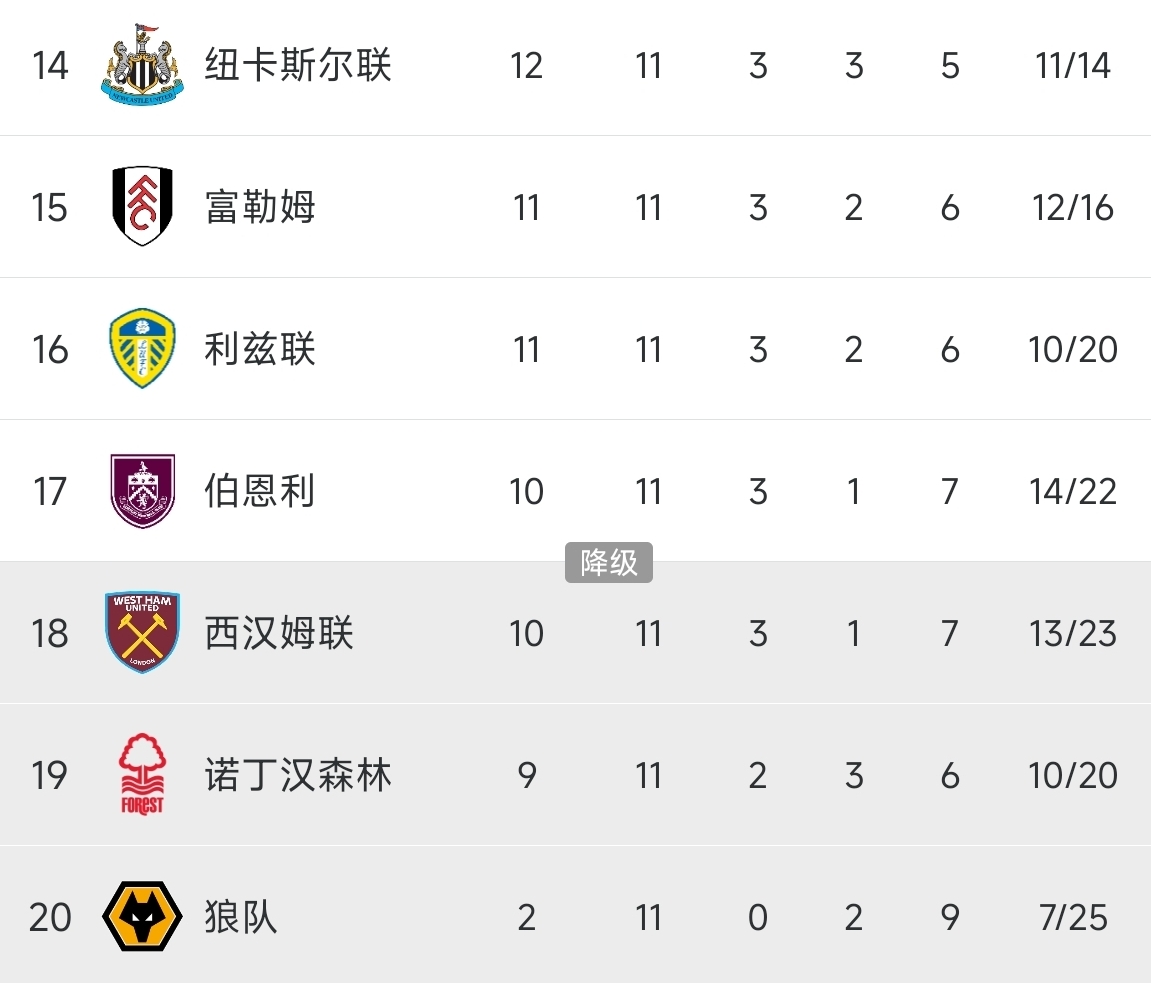Open 诺丁汉森林 team details

298,776
